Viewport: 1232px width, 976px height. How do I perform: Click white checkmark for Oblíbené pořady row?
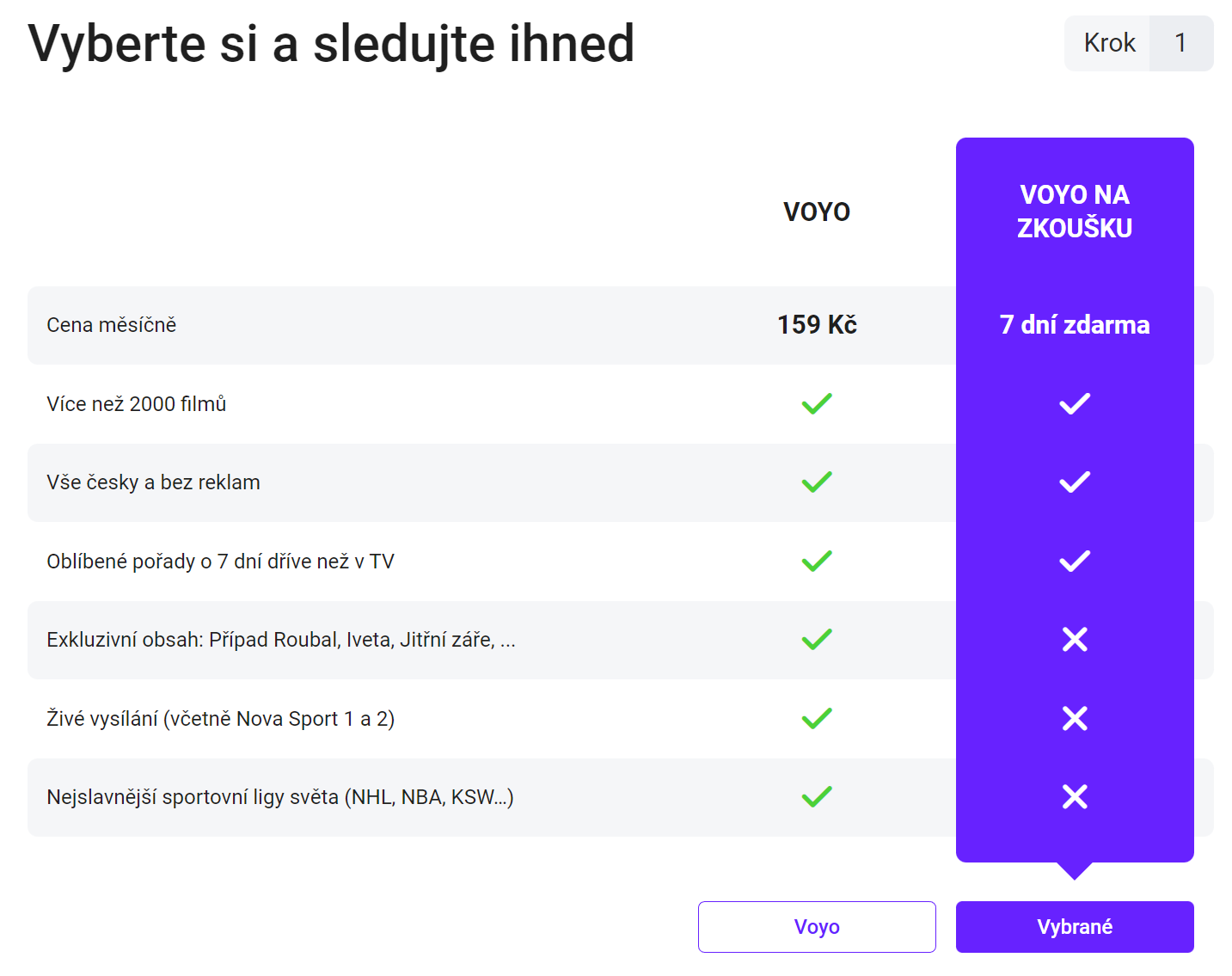[1074, 561]
